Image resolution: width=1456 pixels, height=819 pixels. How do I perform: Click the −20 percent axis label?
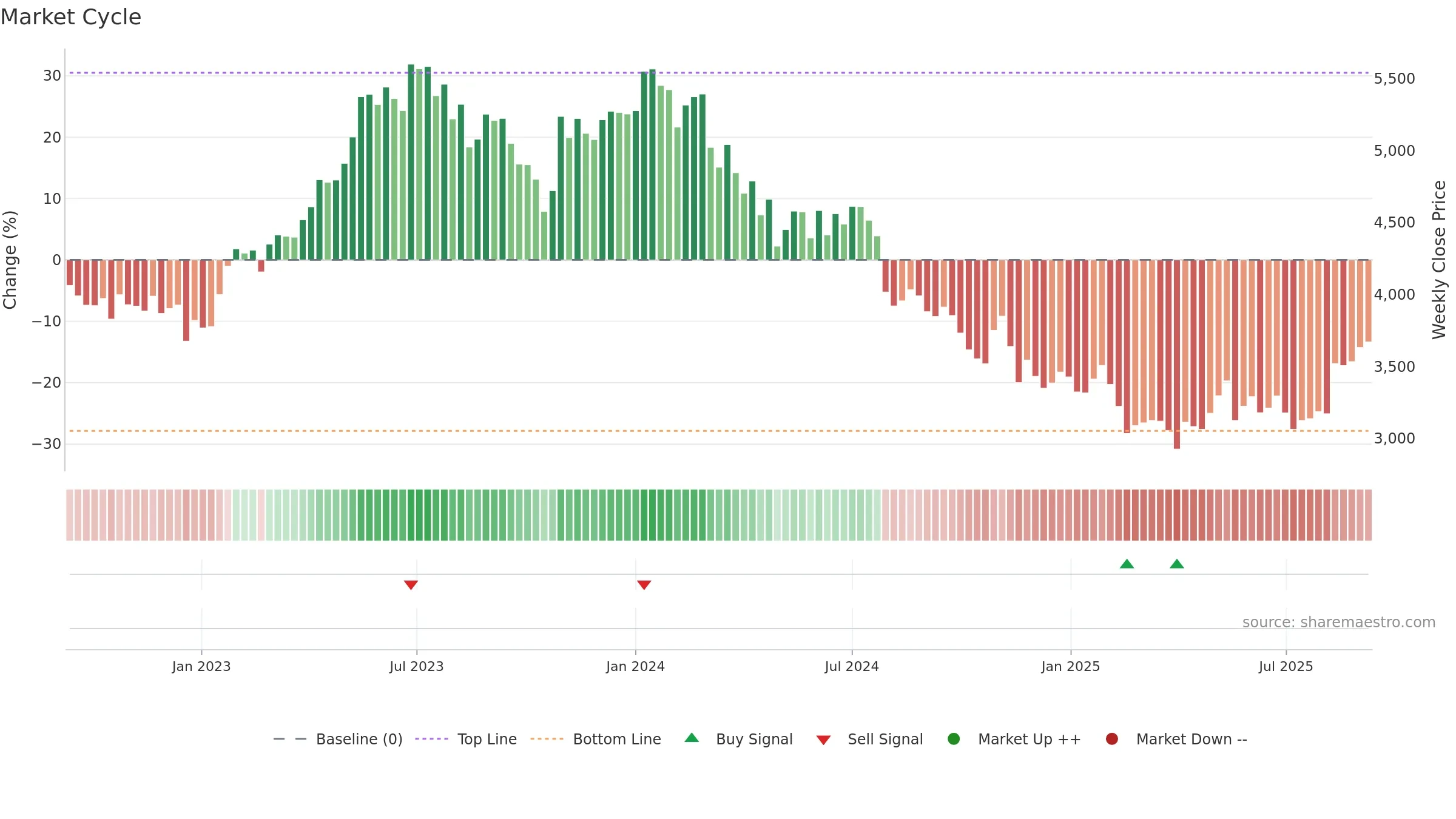click(x=47, y=383)
